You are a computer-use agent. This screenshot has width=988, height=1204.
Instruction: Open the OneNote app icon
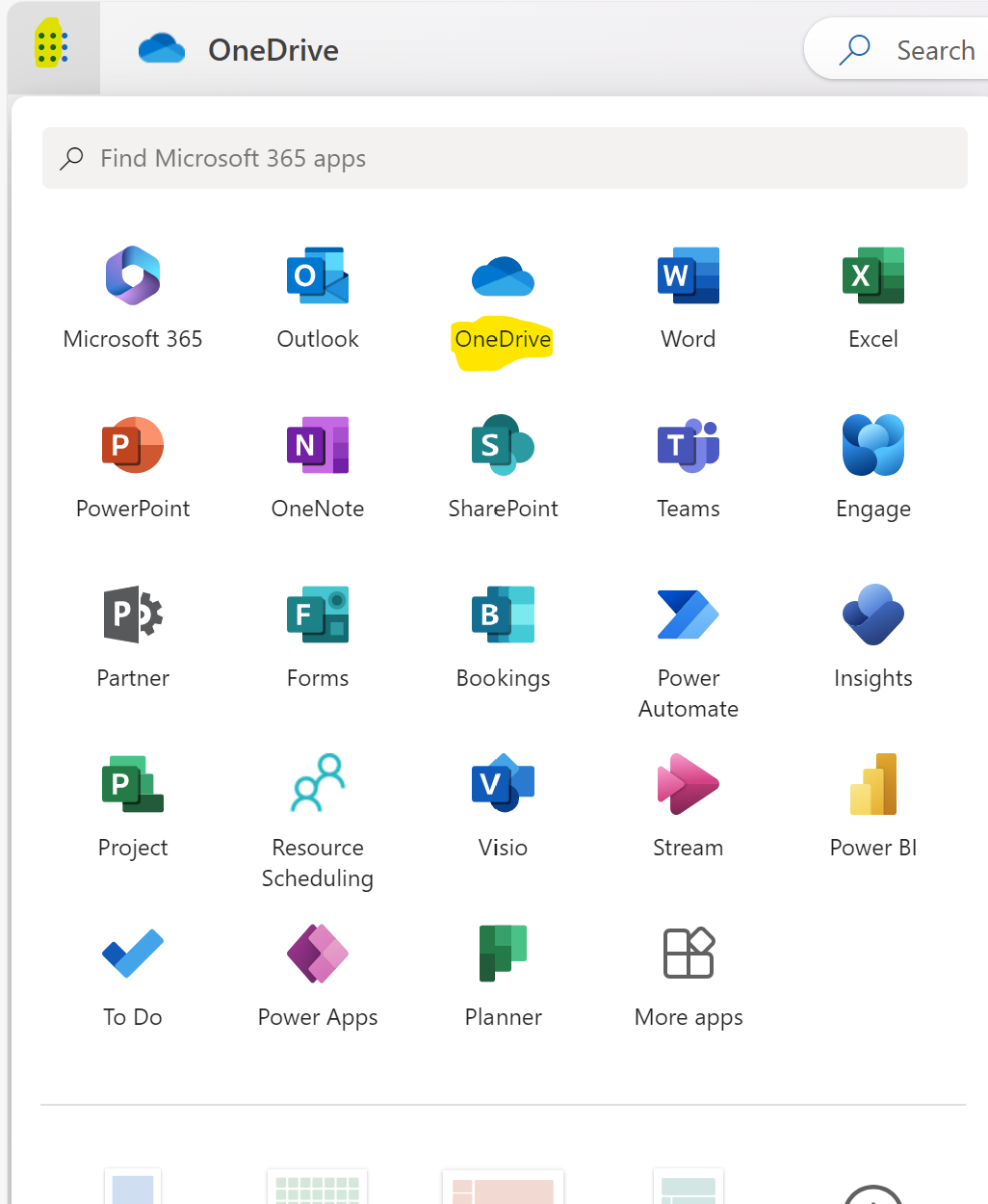tap(318, 445)
